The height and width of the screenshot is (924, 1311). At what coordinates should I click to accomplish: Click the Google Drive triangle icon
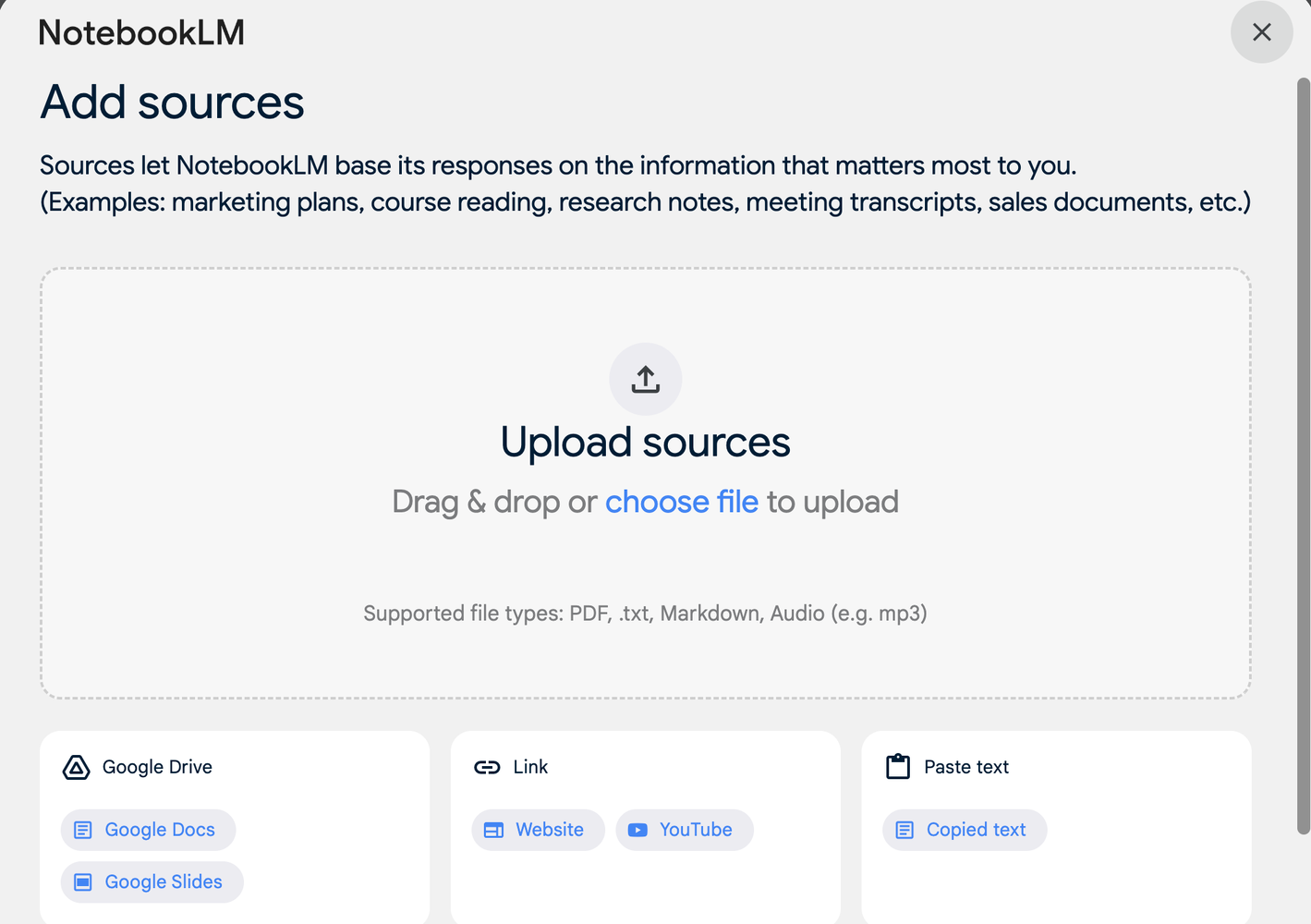point(76,767)
